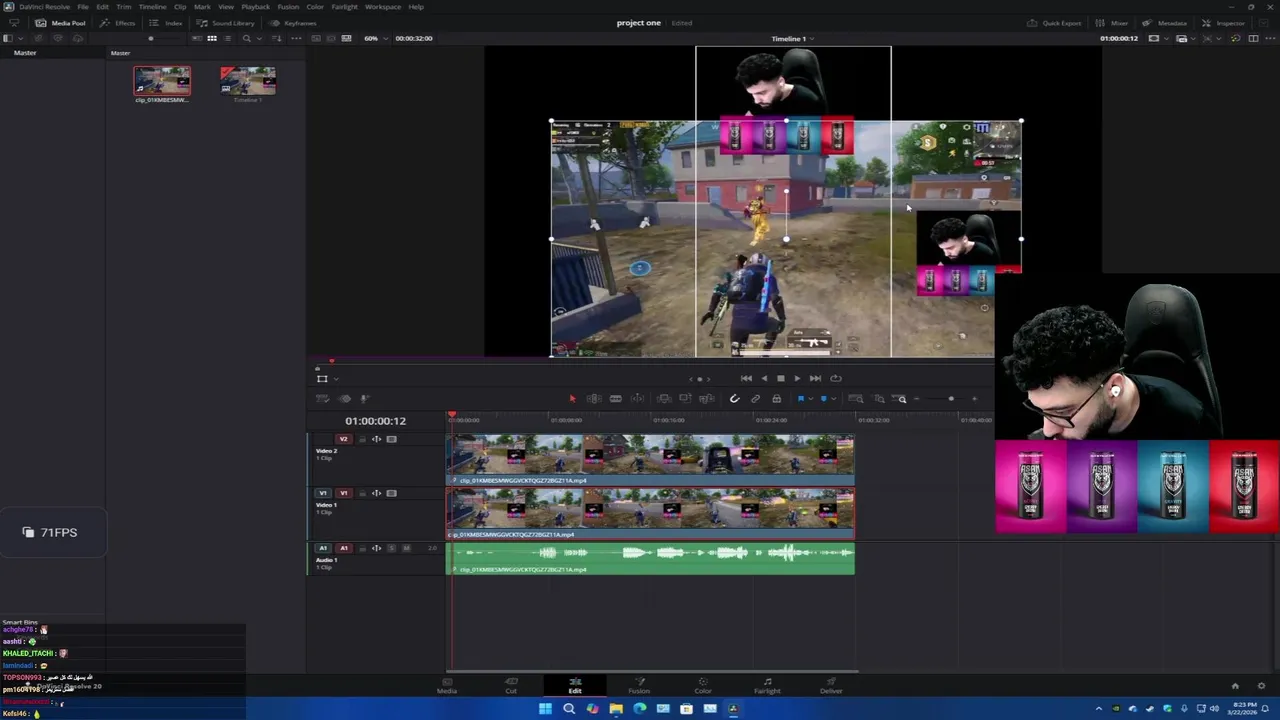Click the Overwrite Clip tool
The image size is (1280, 720).
click(x=685, y=399)
